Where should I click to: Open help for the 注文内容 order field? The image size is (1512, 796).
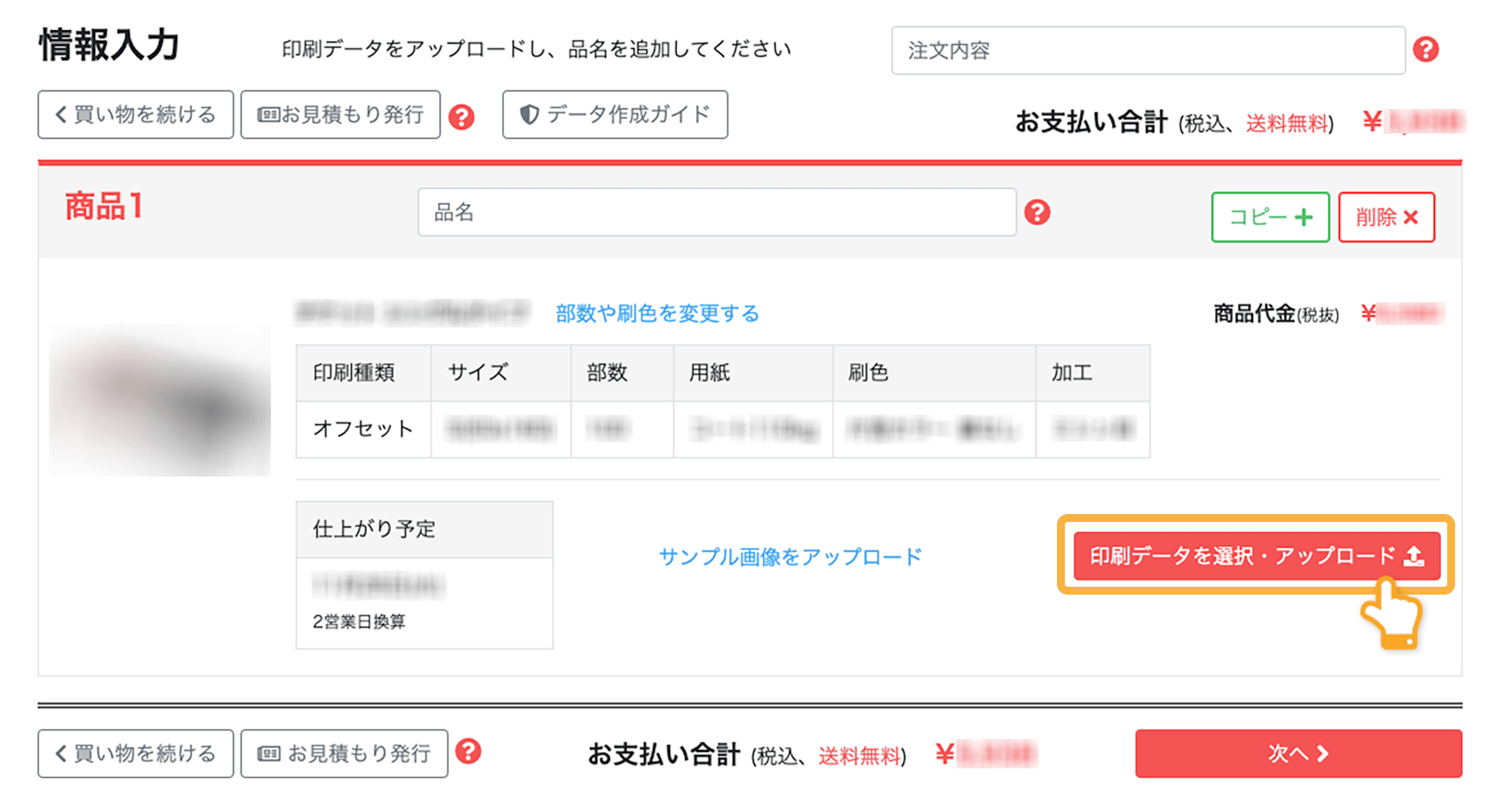(1427, 50)
